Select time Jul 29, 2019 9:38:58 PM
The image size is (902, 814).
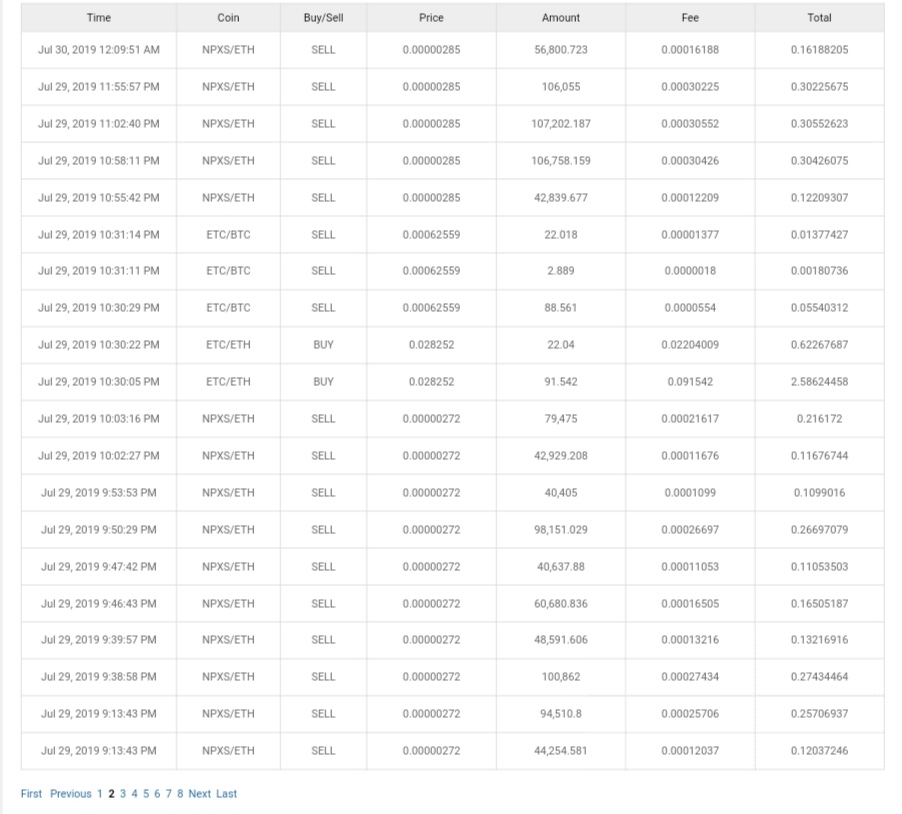98,677
